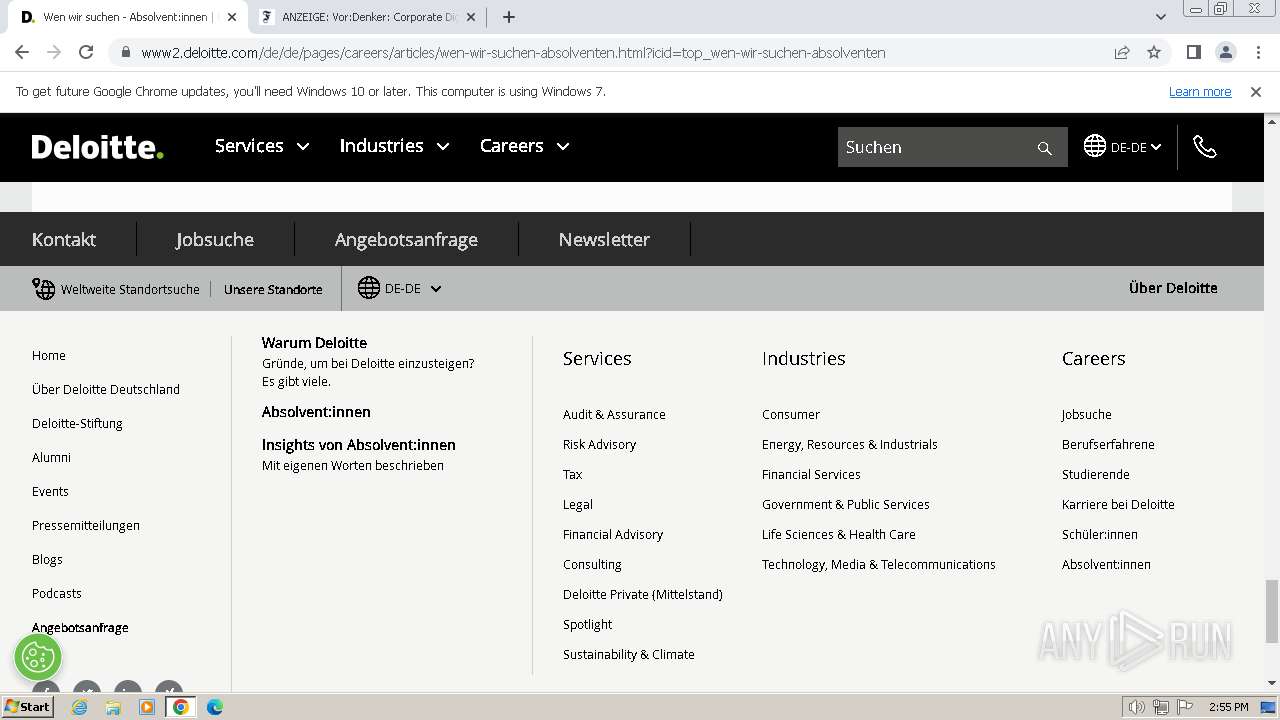Image resolution: width=1280 pixels, height=720 pixels.
Task: Click the Deloitte logo
Action: (x=97, y=147)
